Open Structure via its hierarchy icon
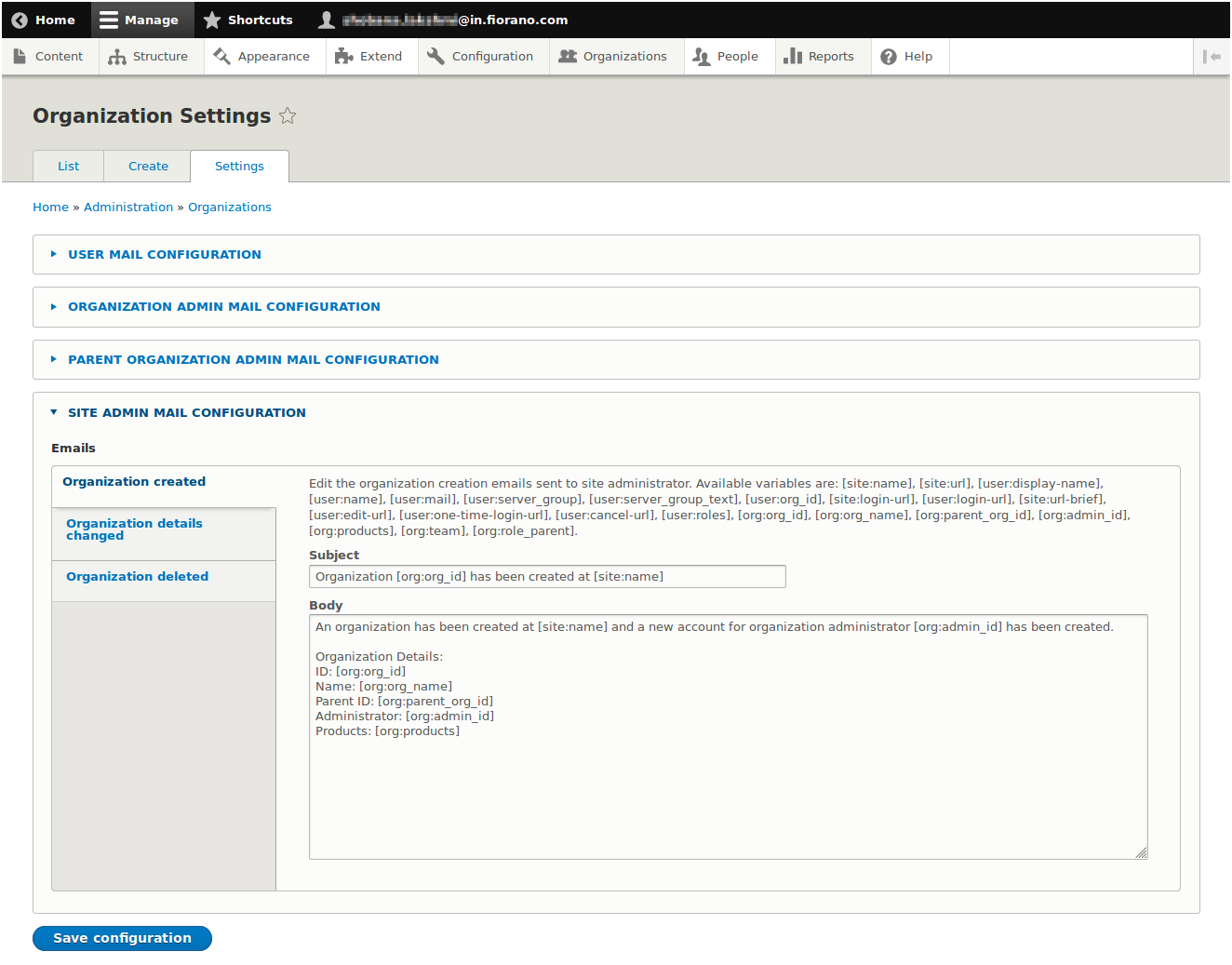 point(117,57)
